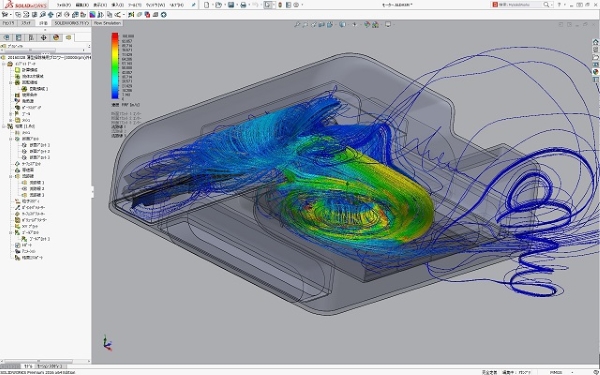Click the Print icon in top toolbar
Image resolution: width=600 pixels, height=375 pixels.
243,5
